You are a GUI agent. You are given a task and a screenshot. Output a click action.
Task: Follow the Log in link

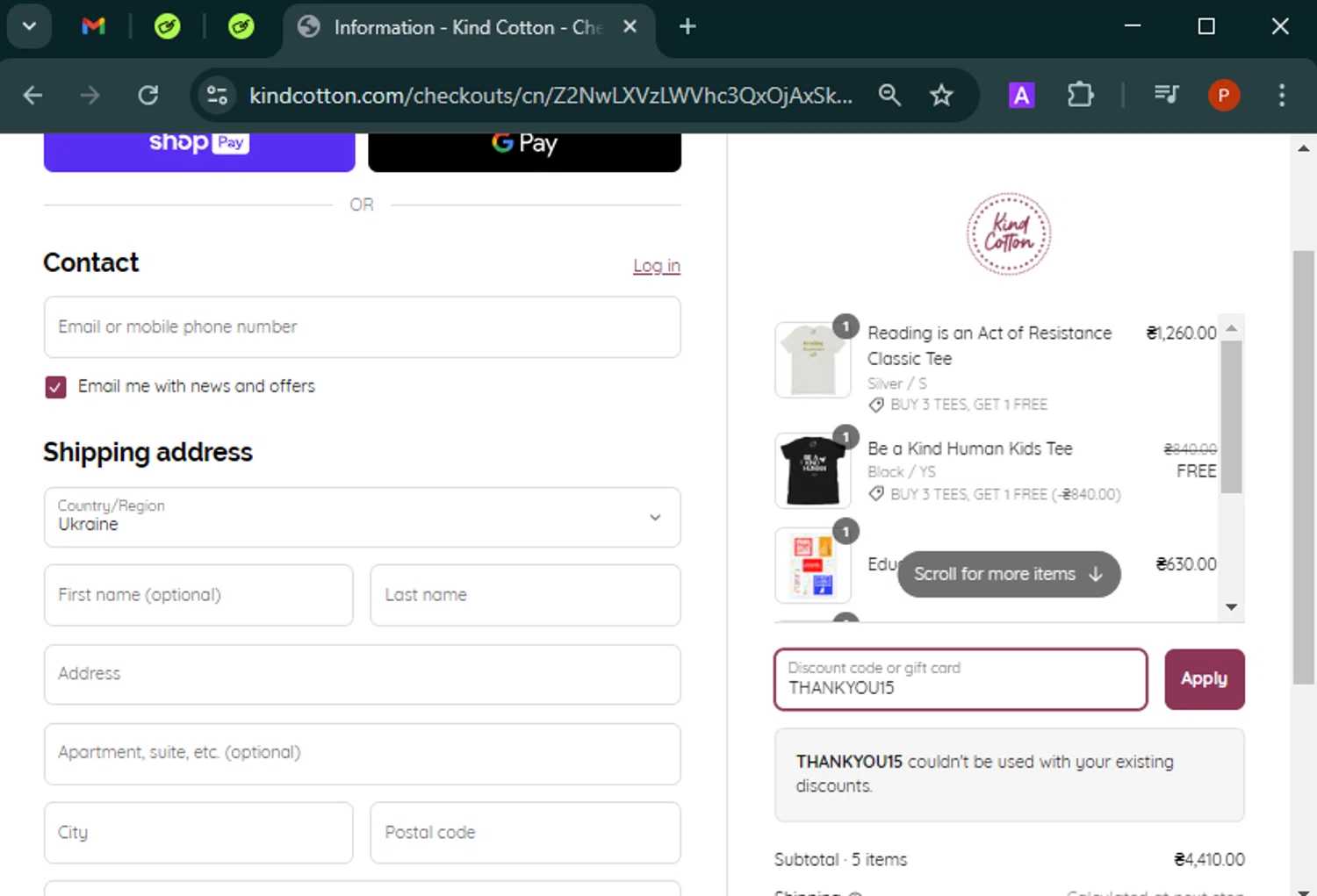click(x=657, y=266)
